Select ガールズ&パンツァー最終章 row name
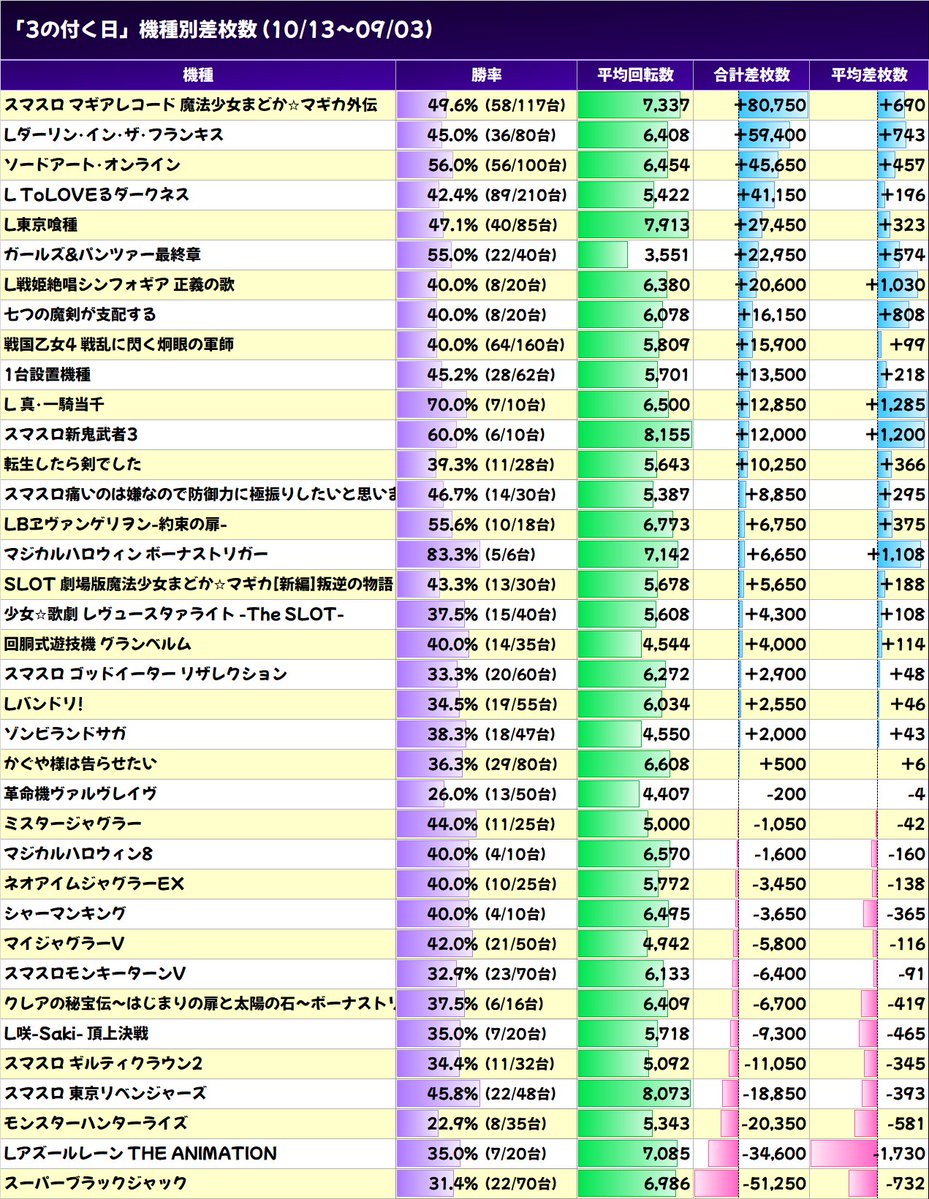929x1199 pixels. 102,255
